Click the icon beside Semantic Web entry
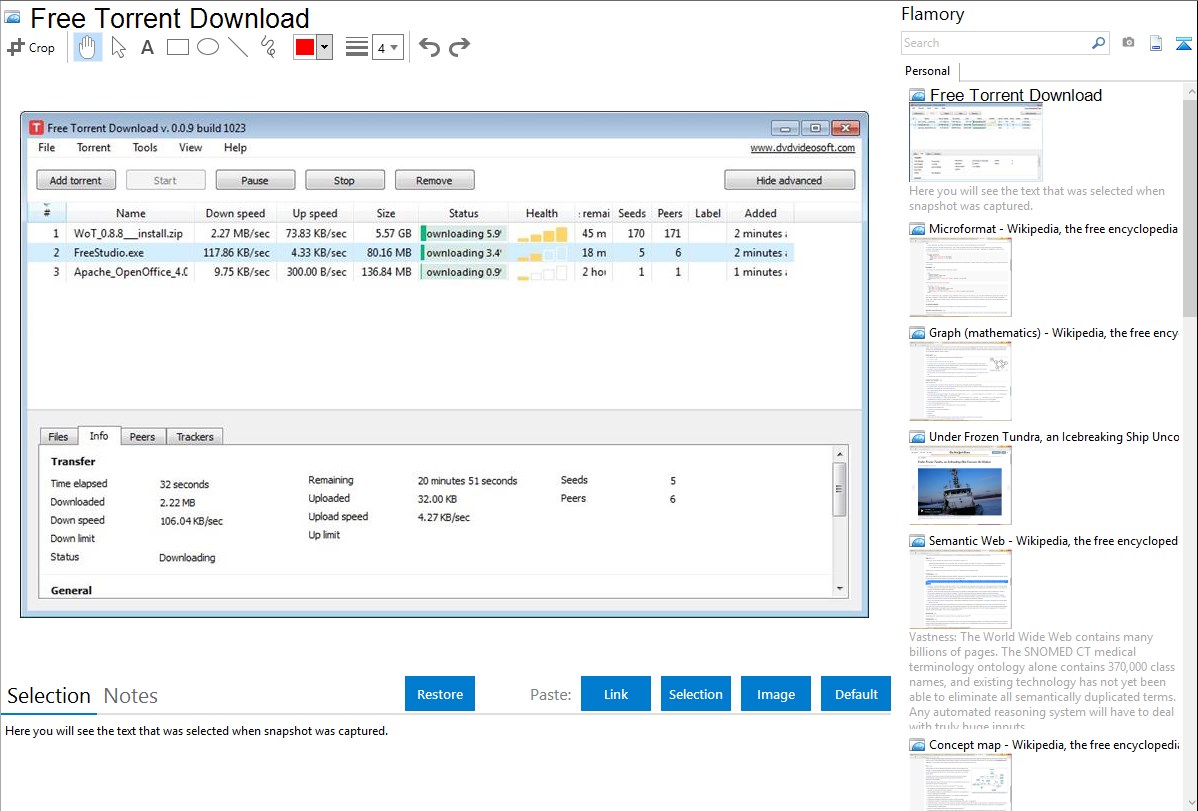1198x811 pixels. (x=917, y=541)
